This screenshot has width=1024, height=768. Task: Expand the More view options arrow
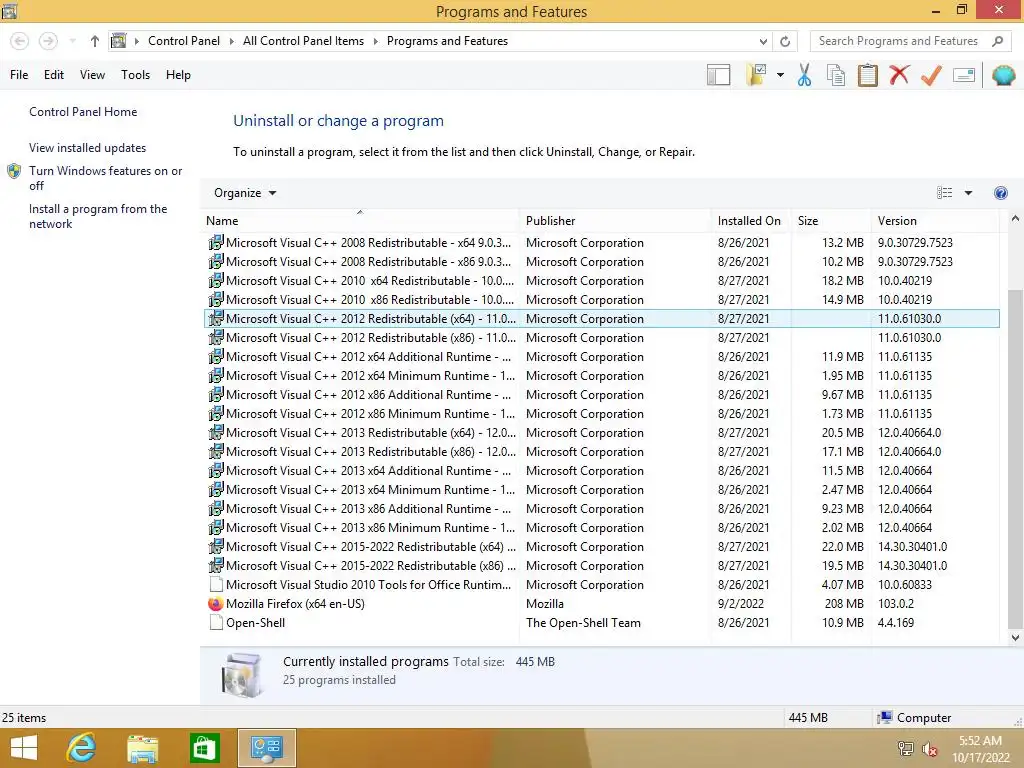tap(968, 193)
